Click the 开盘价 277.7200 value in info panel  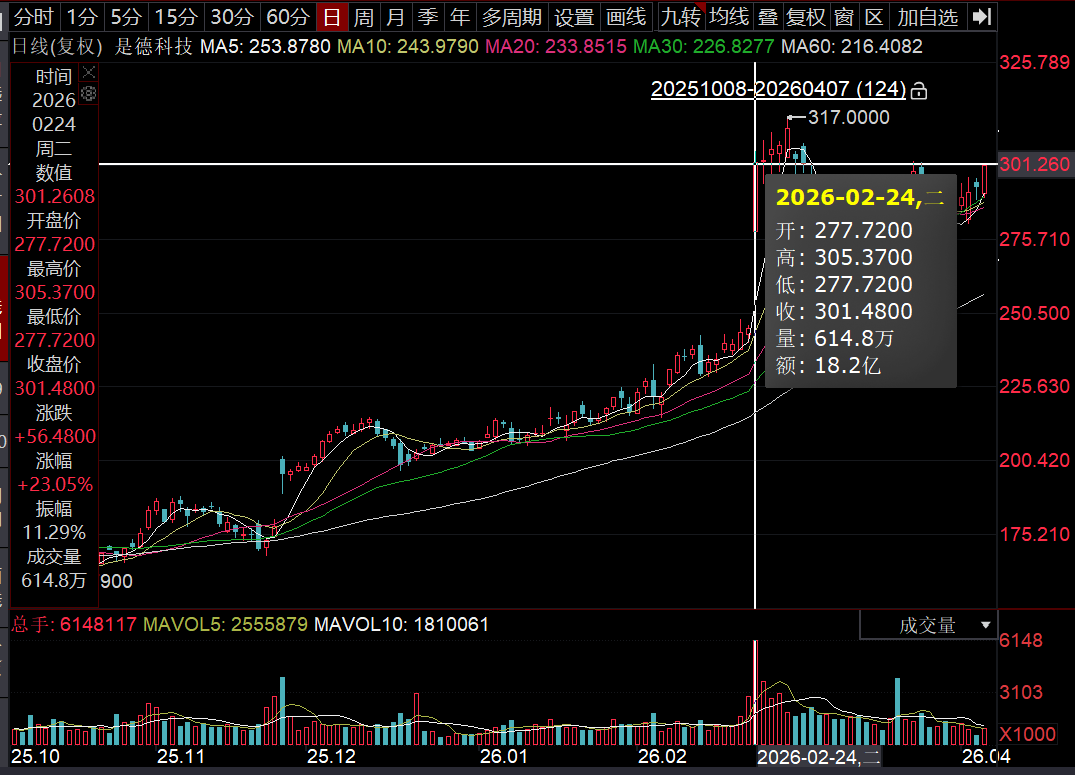pos(55,244)
